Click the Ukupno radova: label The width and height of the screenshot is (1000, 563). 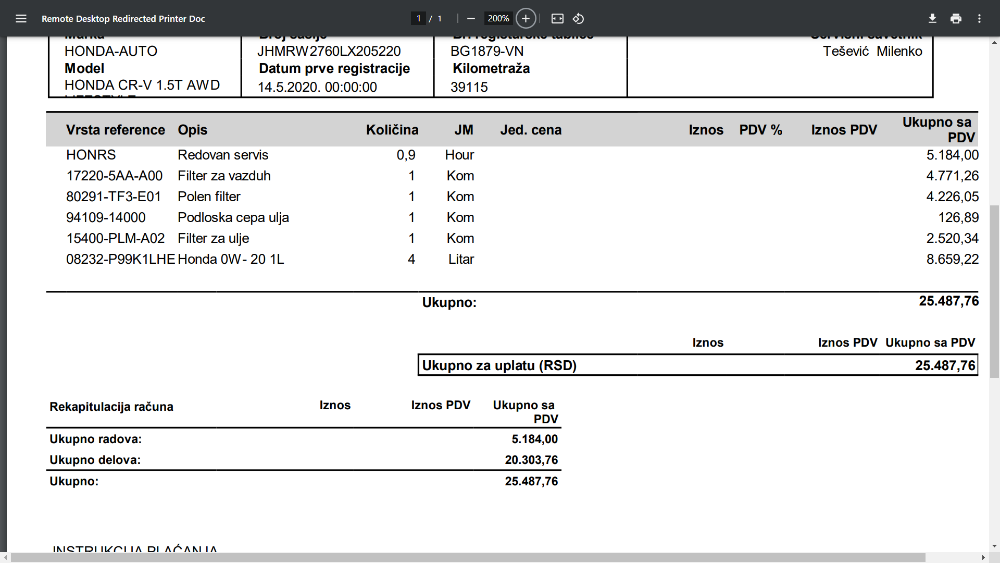click(96, 439)
